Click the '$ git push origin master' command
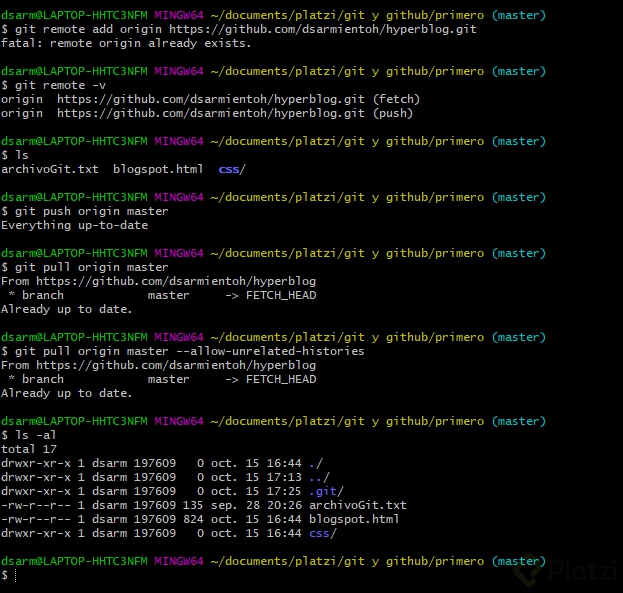This screenshot has height=593, width=623. (x=85, y=211)
